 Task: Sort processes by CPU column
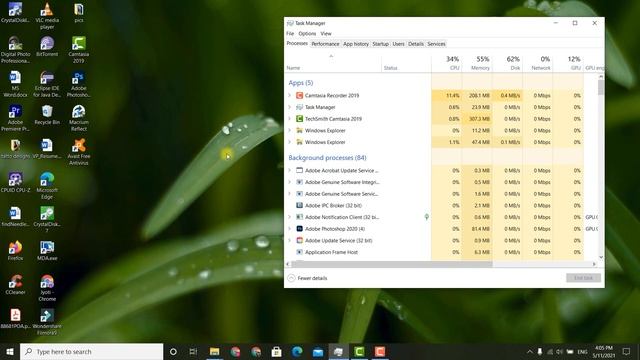pos(447,63)
